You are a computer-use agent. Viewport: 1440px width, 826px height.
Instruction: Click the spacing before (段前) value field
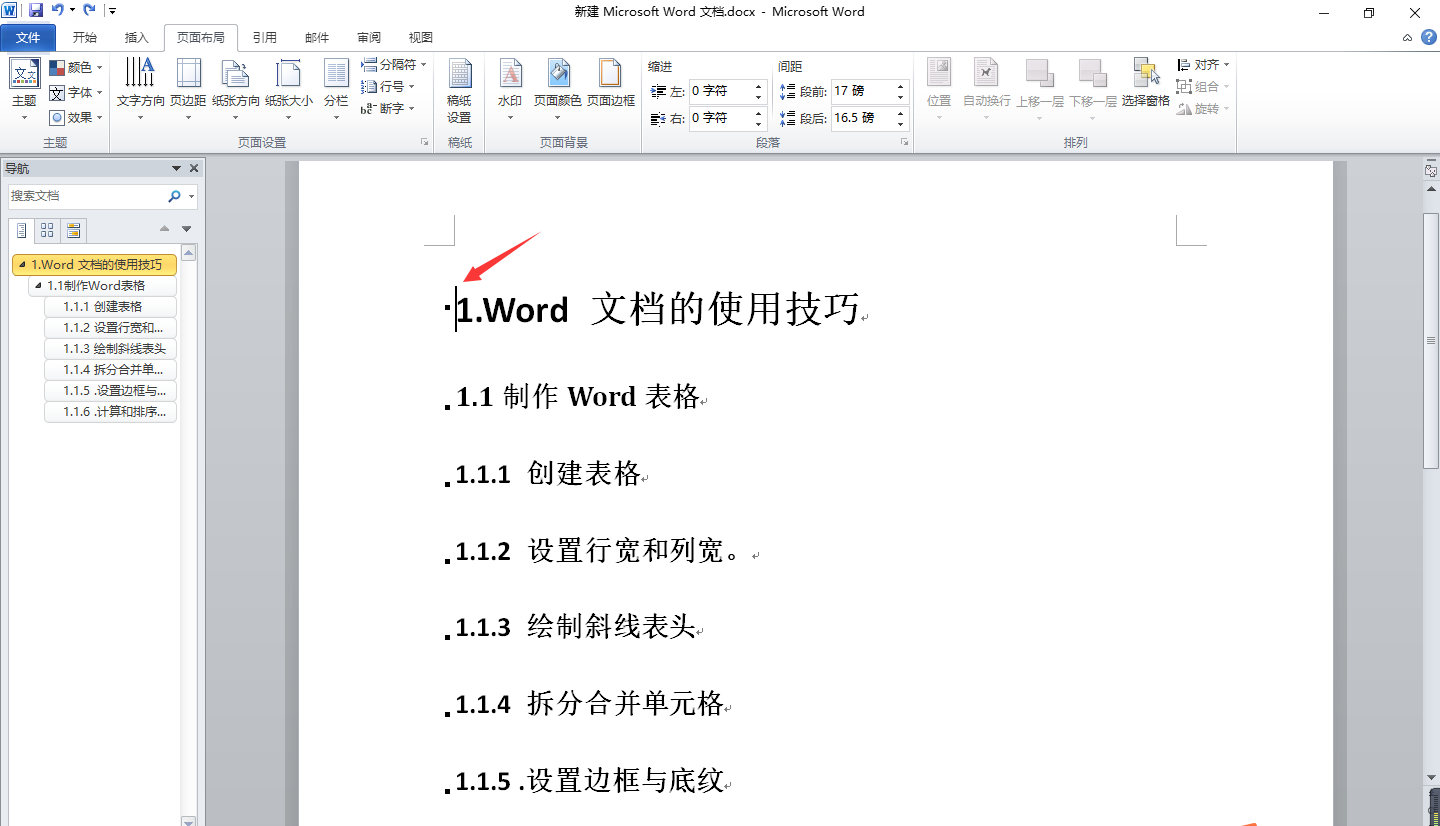862,91
